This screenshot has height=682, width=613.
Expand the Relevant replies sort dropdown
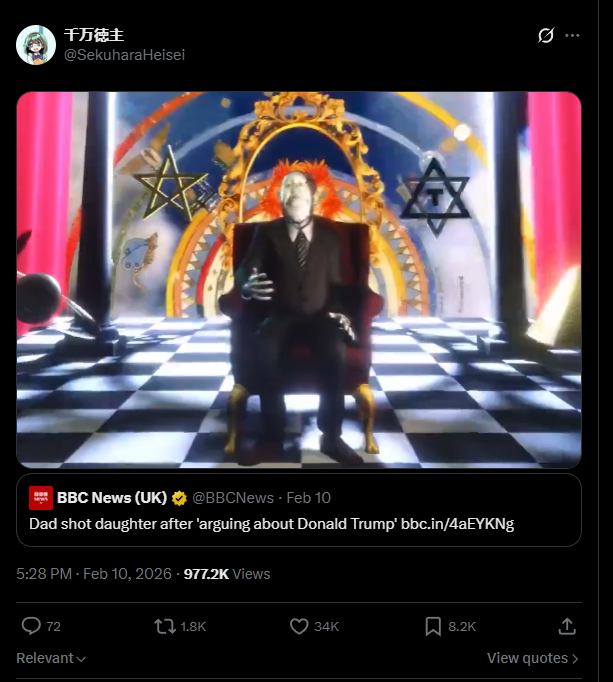point(51,658)
